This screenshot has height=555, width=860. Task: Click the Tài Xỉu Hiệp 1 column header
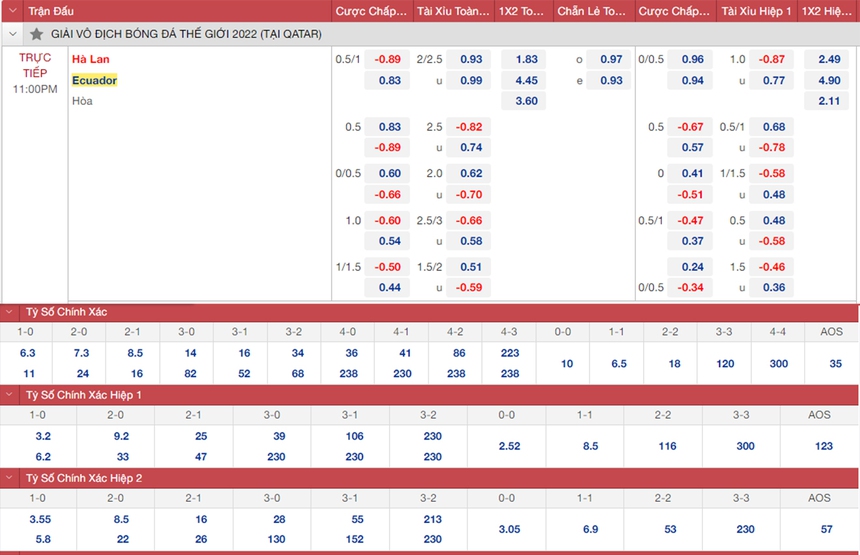[755, 11]
